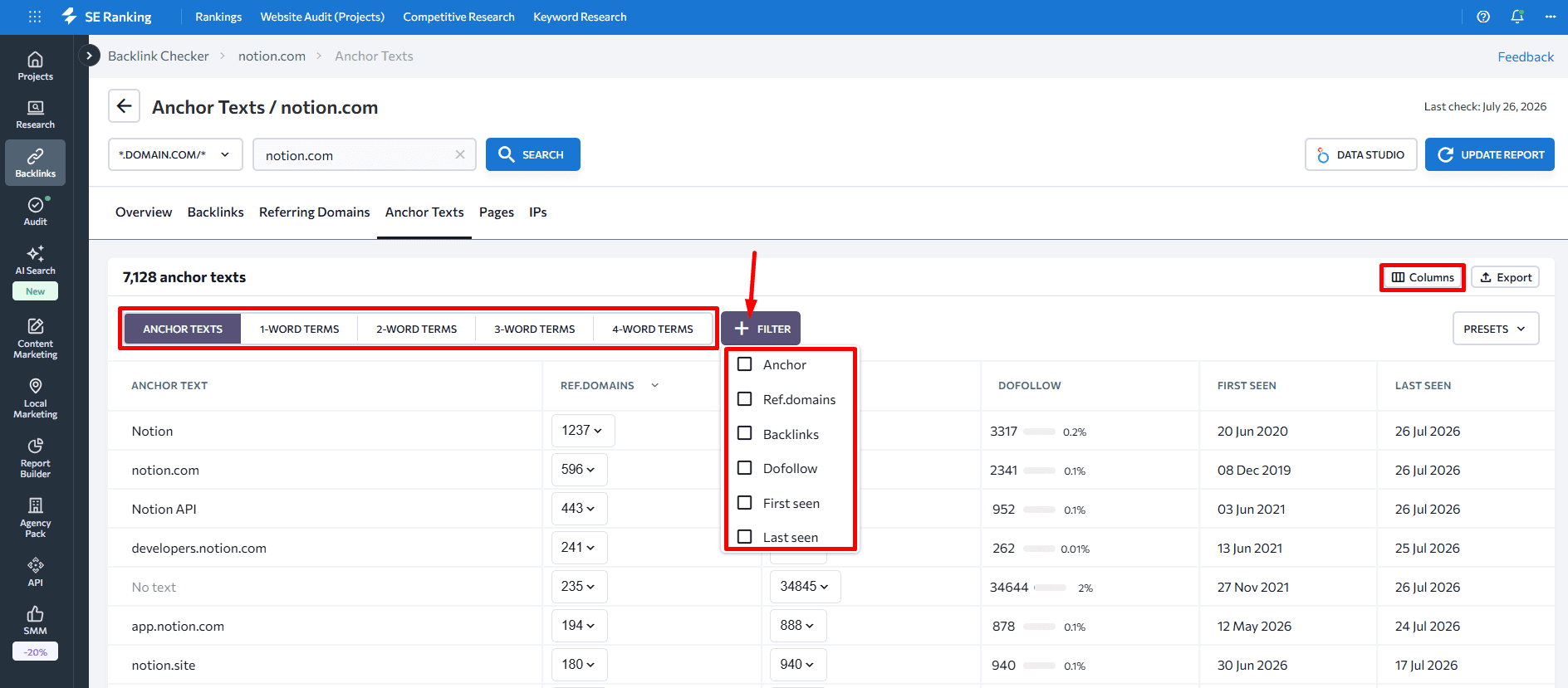1568x688 pixels.
Task: Open Agency Pack in the sidebar
Action: (36, 518)
